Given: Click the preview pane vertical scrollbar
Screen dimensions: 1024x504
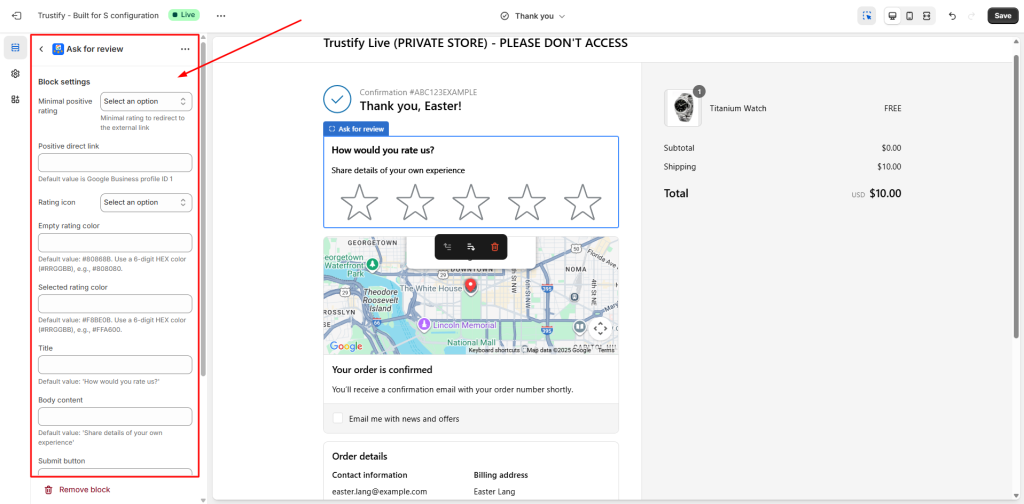Looking at the screenshot, I should pyautogui.click(x=1016, y=196).
